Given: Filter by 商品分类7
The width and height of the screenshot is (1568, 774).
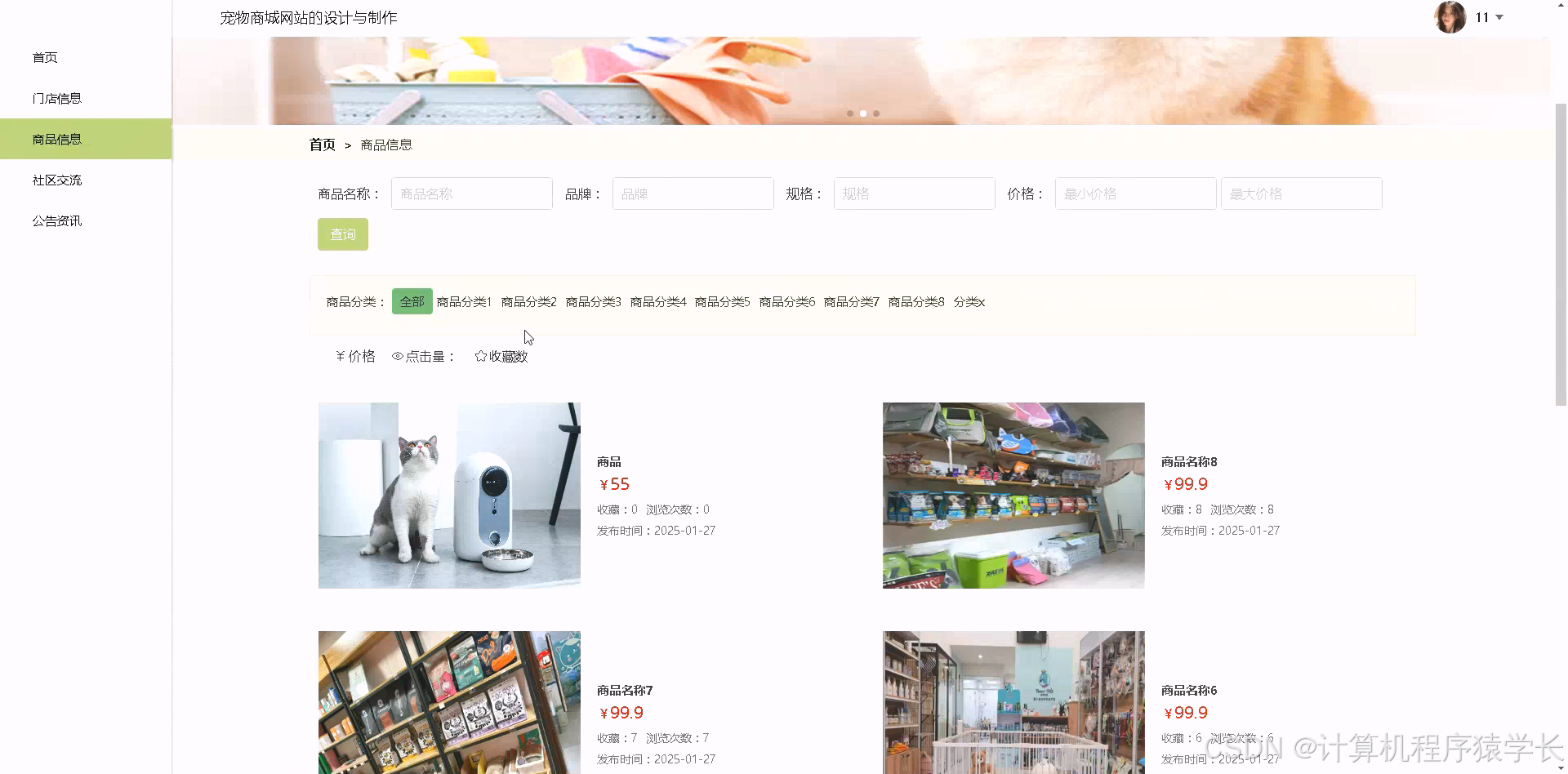Looking at the screenshot, I should (851, 301).
